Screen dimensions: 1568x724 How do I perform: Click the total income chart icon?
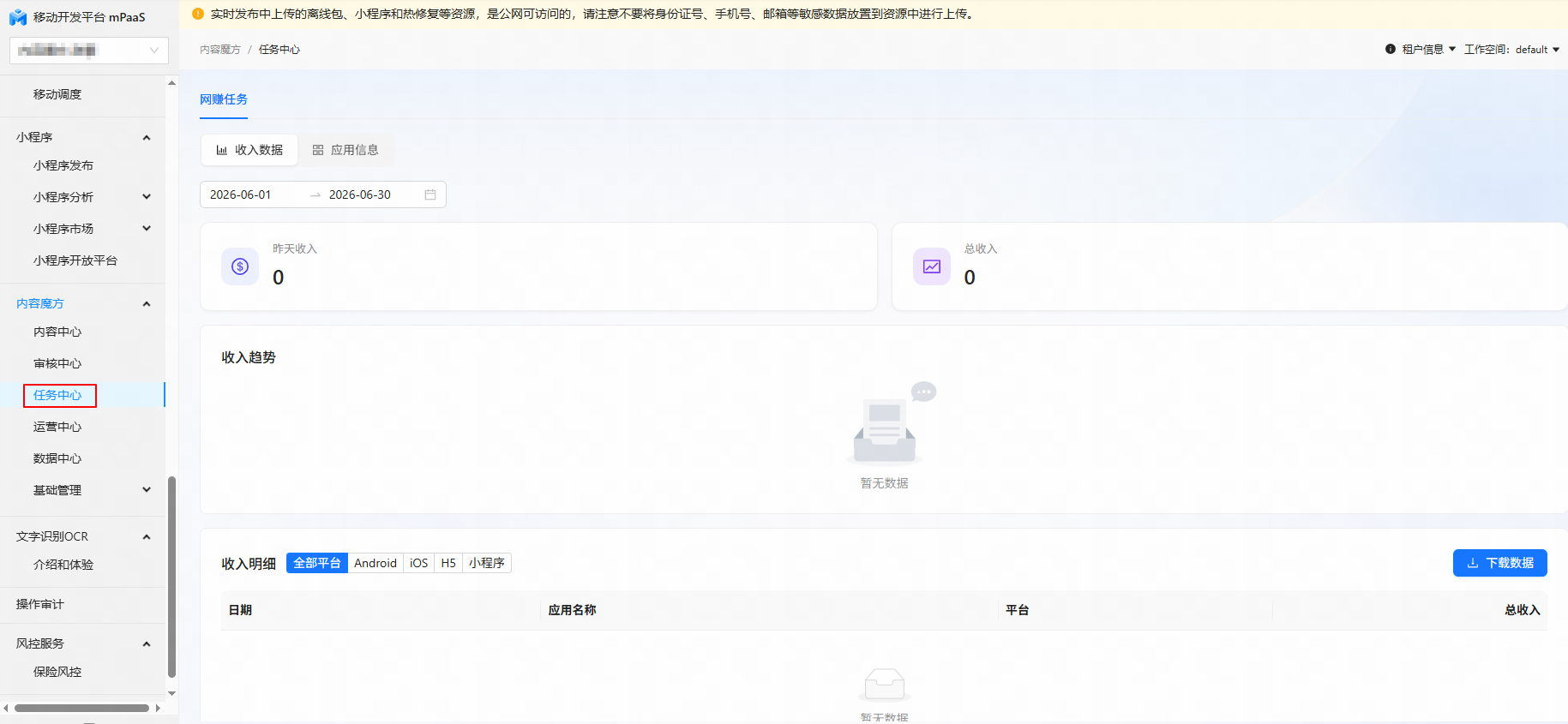click(932, 266)
